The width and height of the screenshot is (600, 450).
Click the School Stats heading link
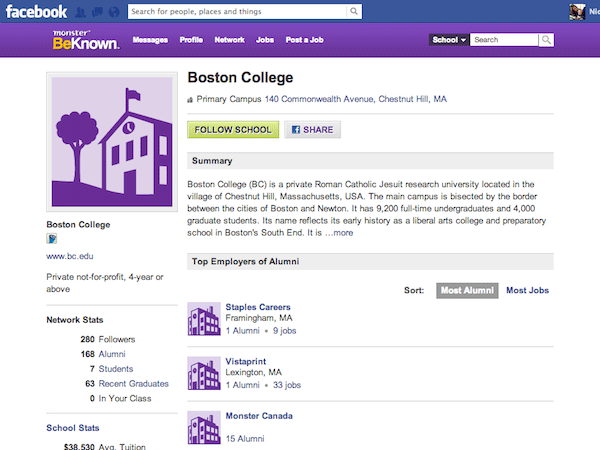[x=73, y=428]
